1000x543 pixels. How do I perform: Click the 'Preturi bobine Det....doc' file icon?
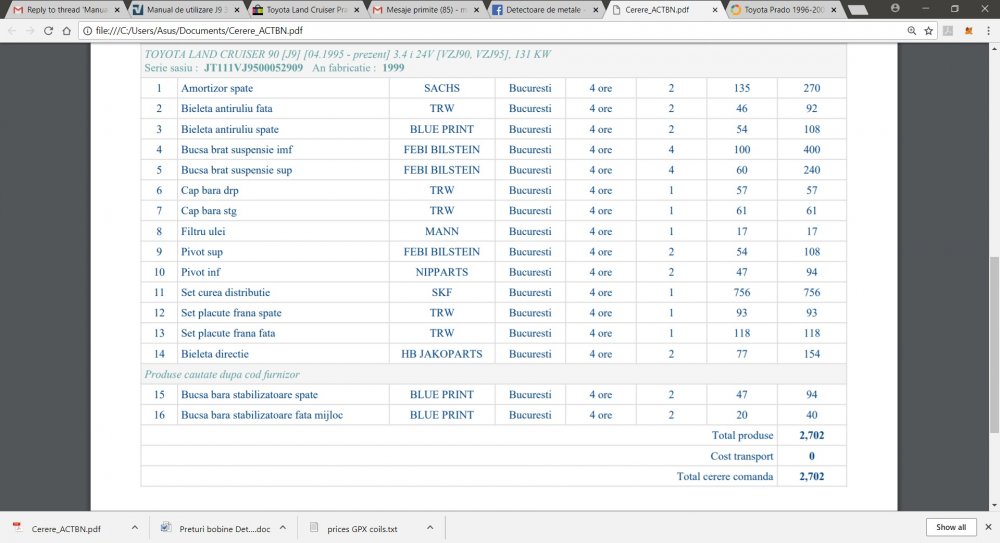tap(166, 528)
